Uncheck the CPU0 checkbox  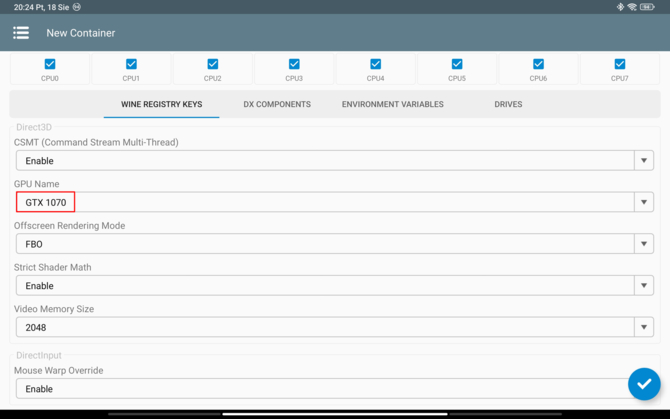pos(50,64)
